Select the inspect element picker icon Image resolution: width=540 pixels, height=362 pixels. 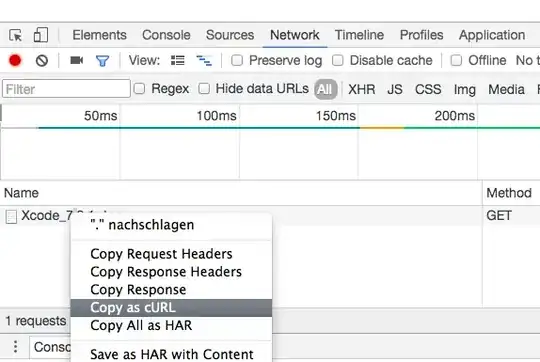(x=15, y=35)
